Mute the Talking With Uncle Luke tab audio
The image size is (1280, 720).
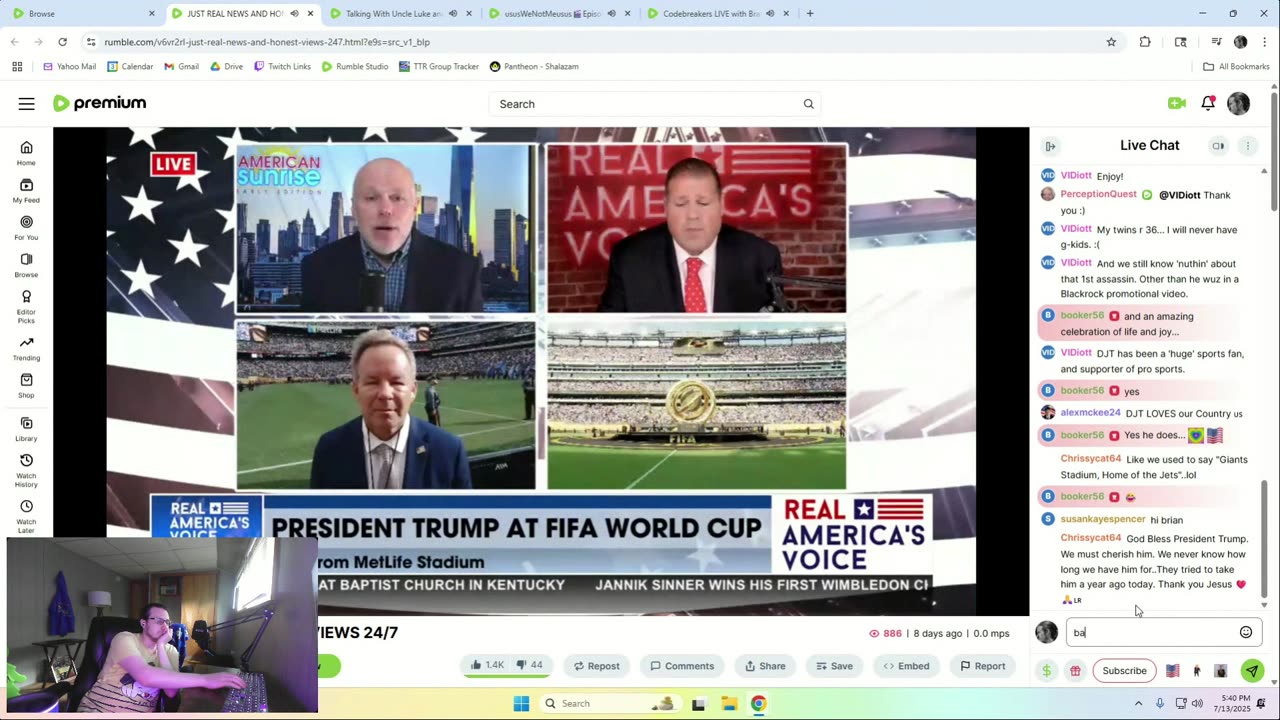point(452,14)
